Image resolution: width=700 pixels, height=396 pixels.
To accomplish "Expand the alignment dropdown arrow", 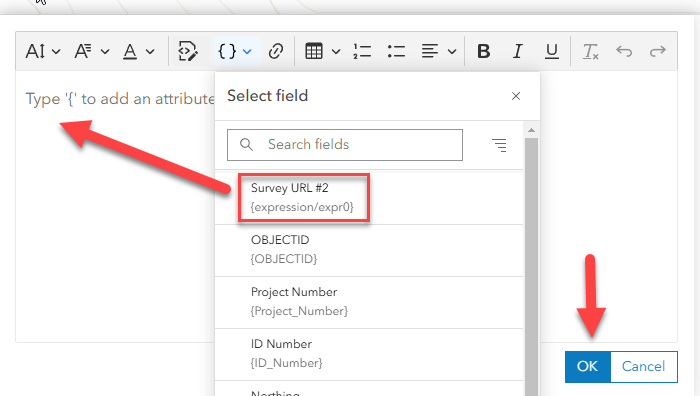I will coord(452,52).
